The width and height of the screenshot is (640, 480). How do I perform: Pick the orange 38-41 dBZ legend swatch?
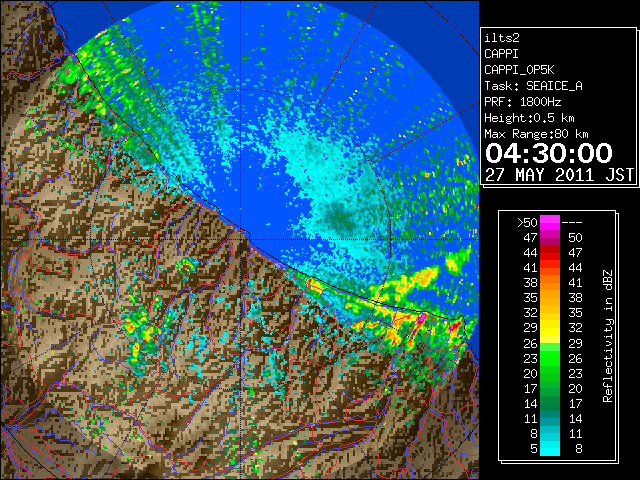tap(550, 283)
